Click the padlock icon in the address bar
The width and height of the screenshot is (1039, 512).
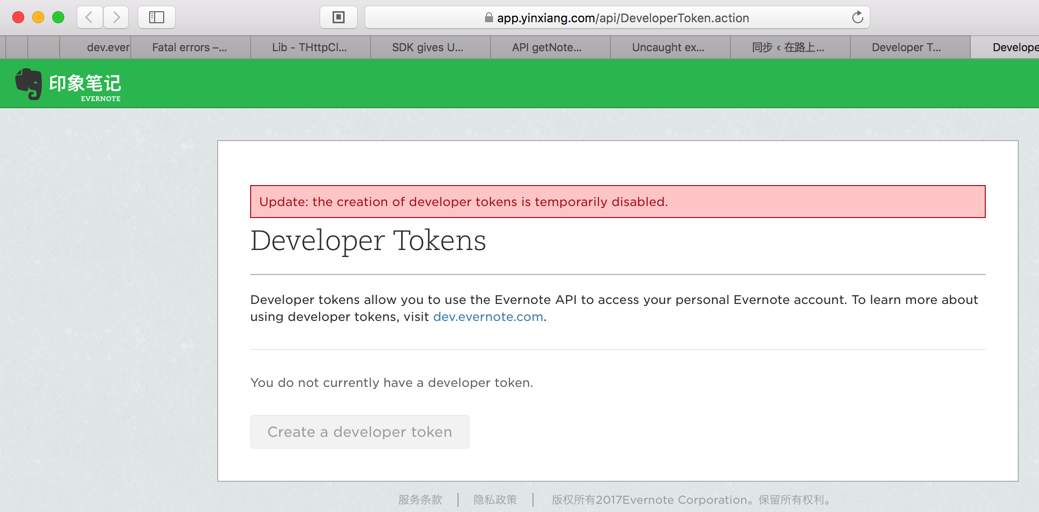coord(489,18)
